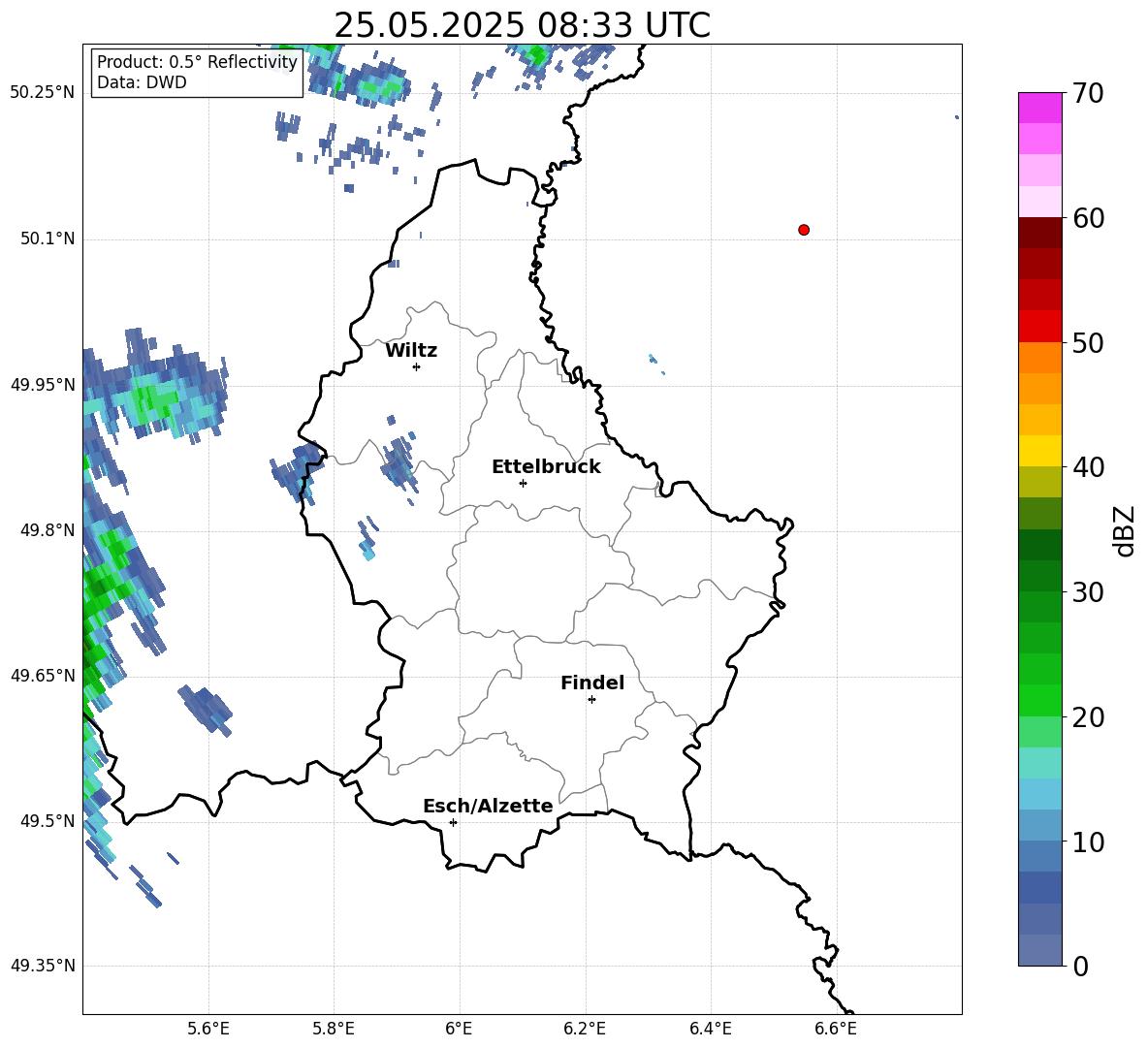The width and height of the screenshot is (1148, 1048).
Task: Click the 70 value on the colorbar
Action: (1088, 93)
